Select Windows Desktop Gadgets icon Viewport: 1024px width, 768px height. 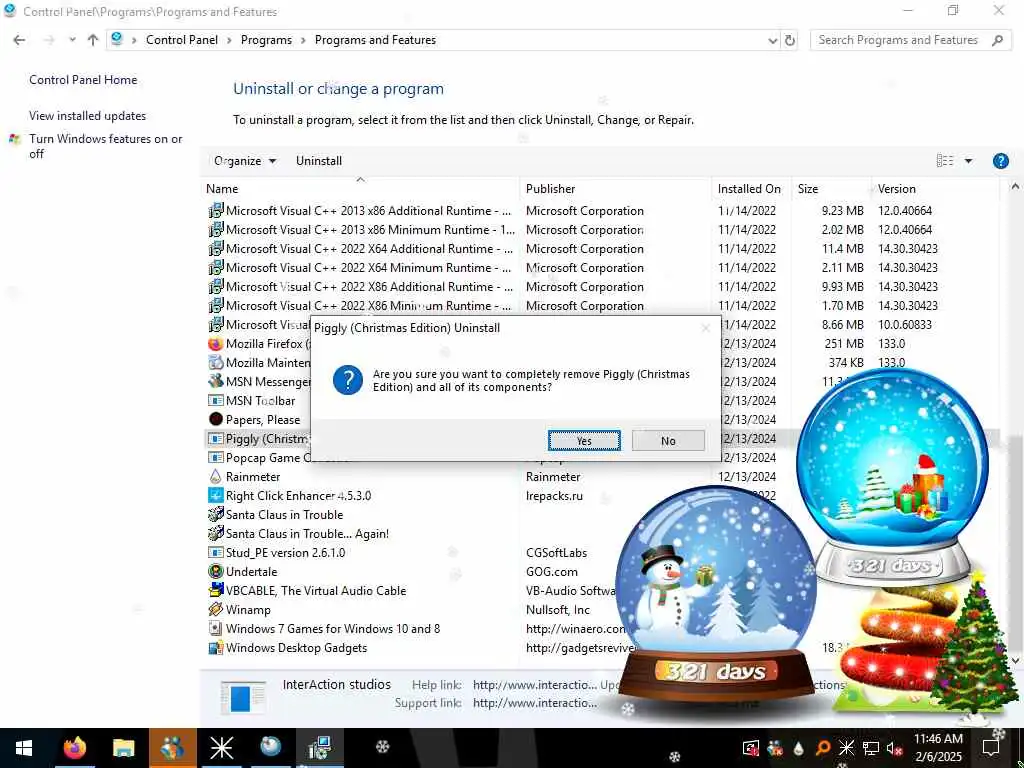[x=216, y=648]
